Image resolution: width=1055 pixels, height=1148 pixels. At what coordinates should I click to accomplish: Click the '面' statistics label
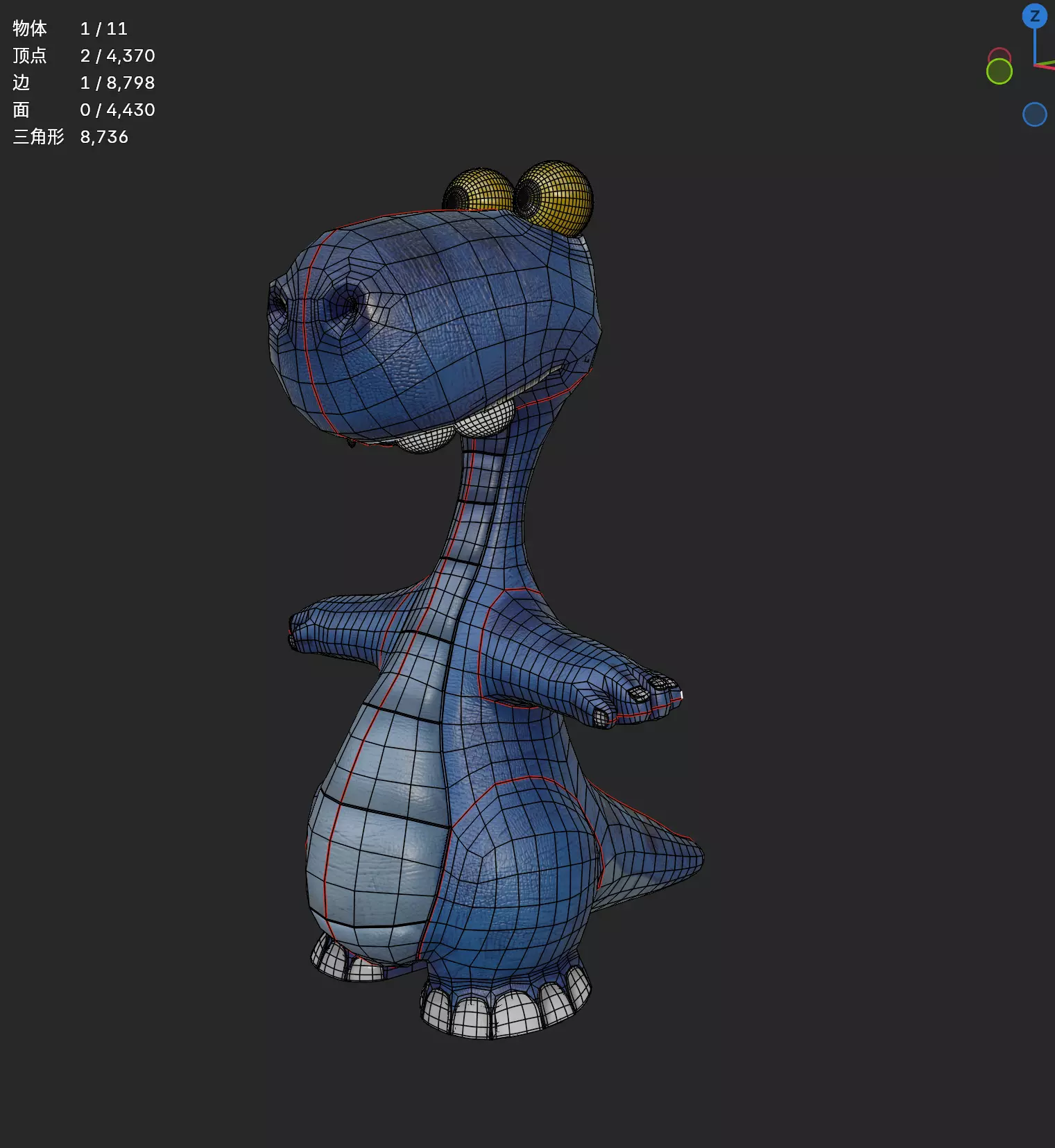(x=22, y=110)
